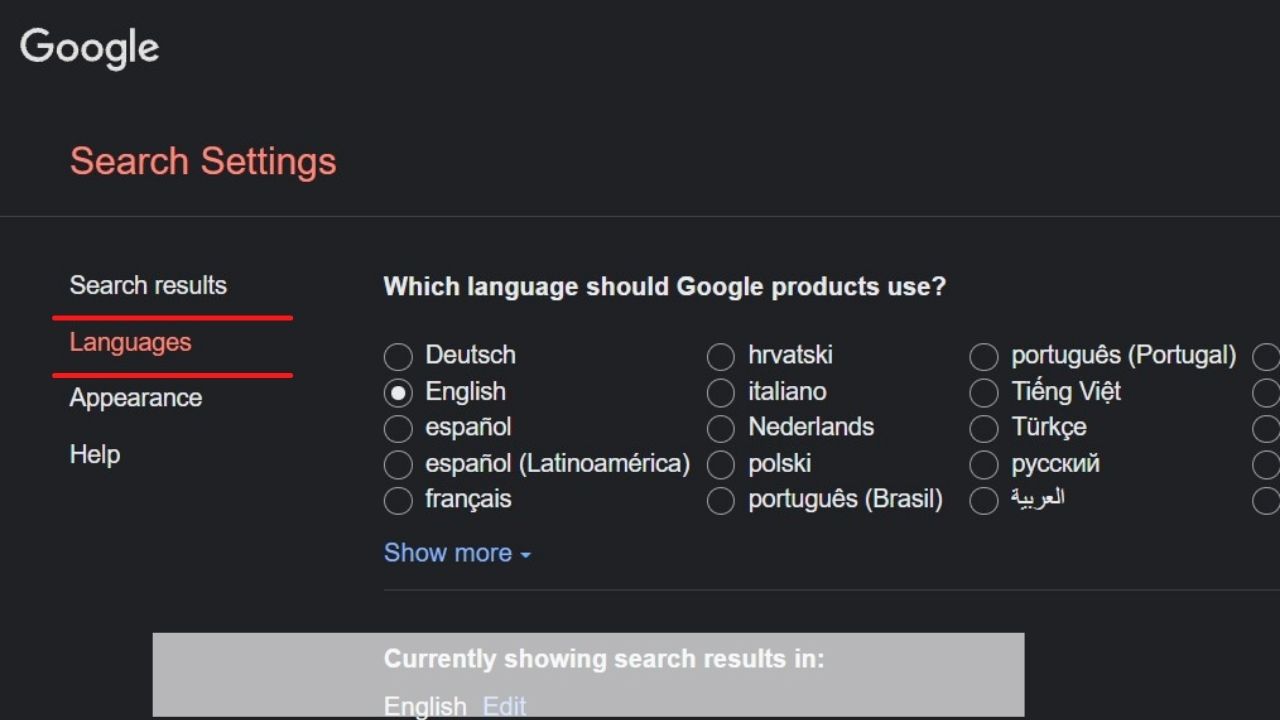Pick Tiếng Việt as the language

[x=984, y=393]
